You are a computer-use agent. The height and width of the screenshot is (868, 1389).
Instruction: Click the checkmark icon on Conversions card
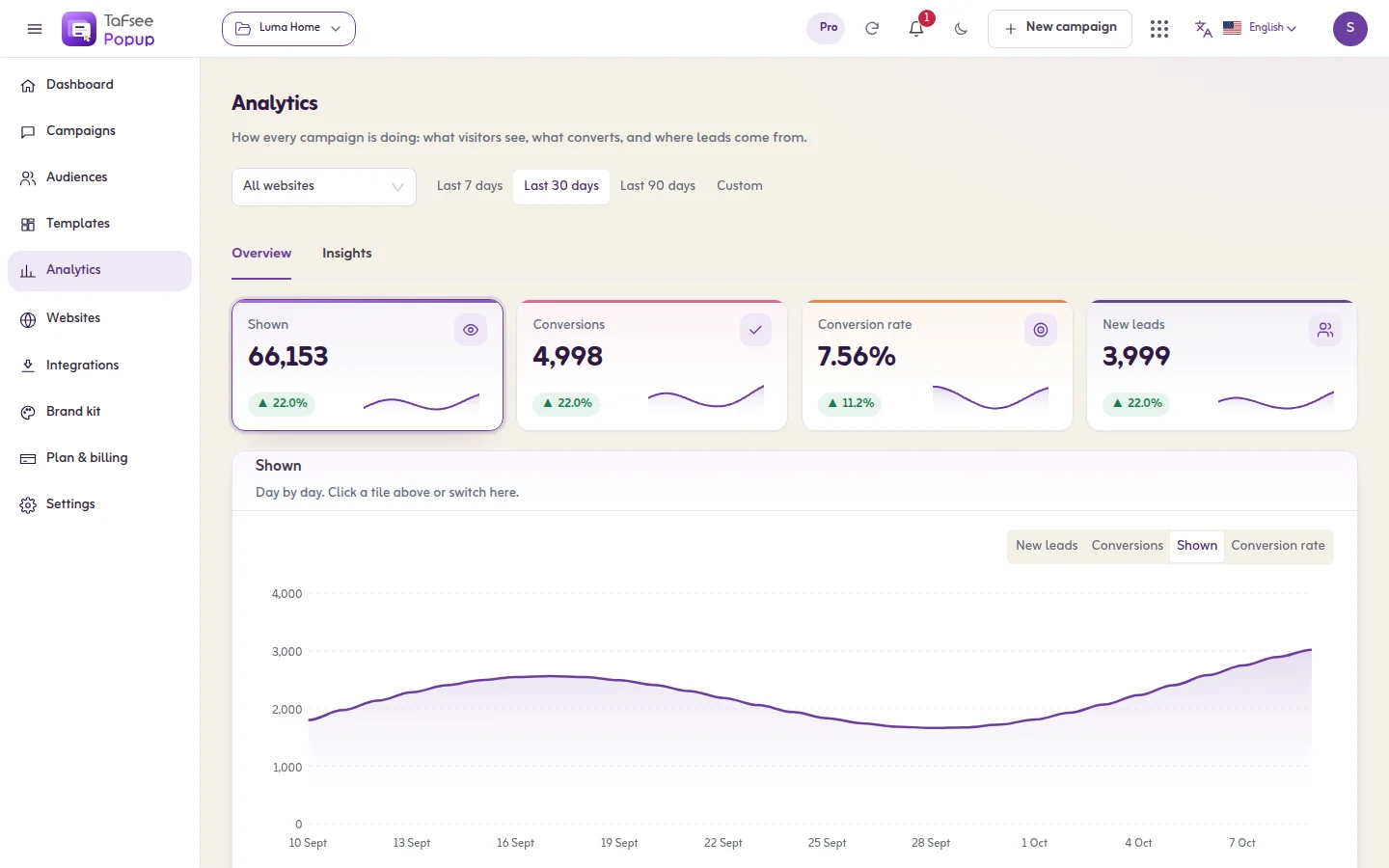click(755, 330)
